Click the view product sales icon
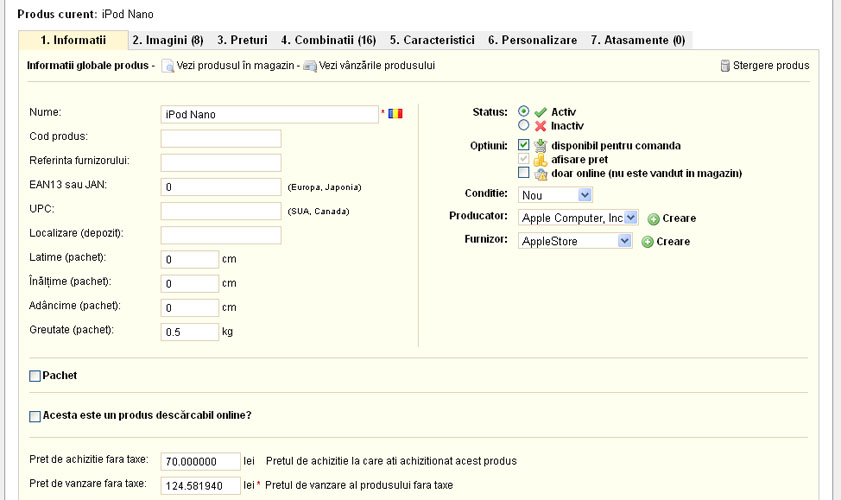 click(310, 66)
